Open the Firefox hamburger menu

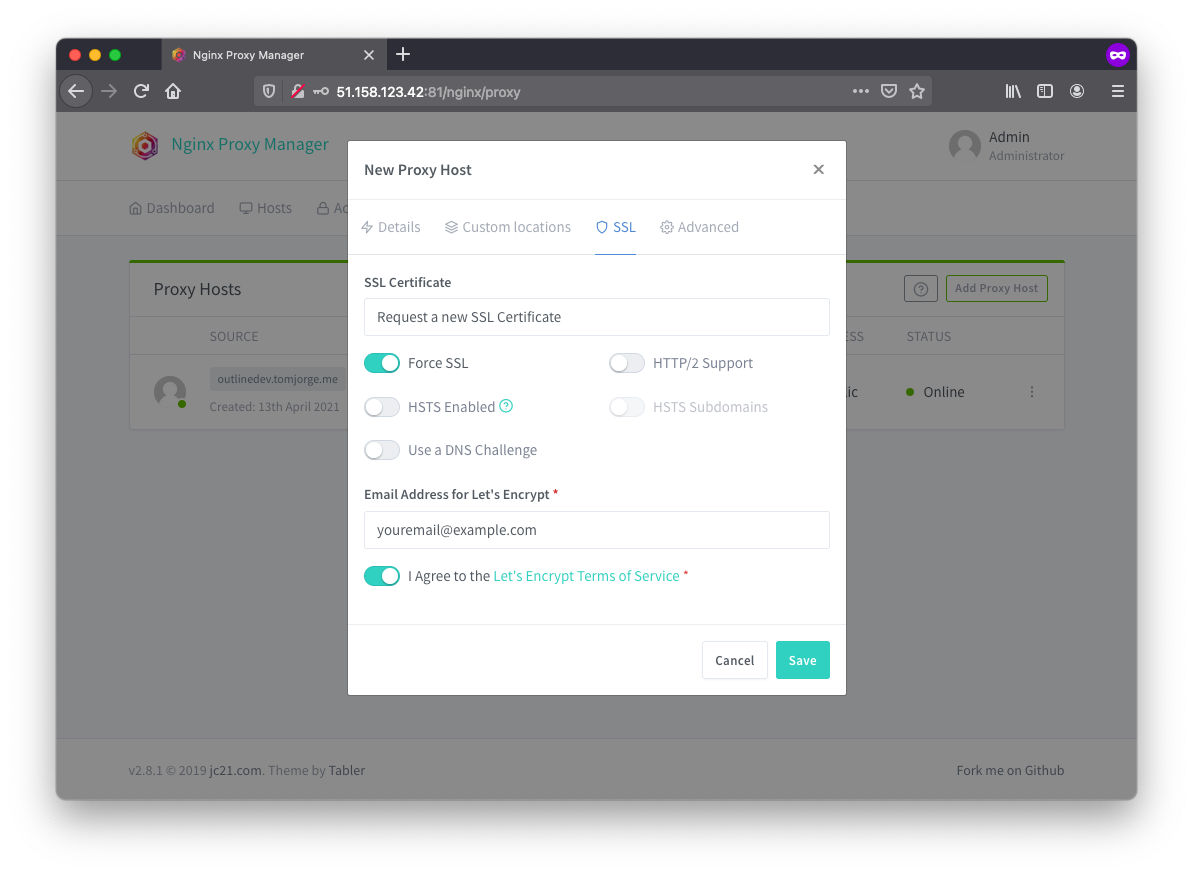[x=1118, y=91]
